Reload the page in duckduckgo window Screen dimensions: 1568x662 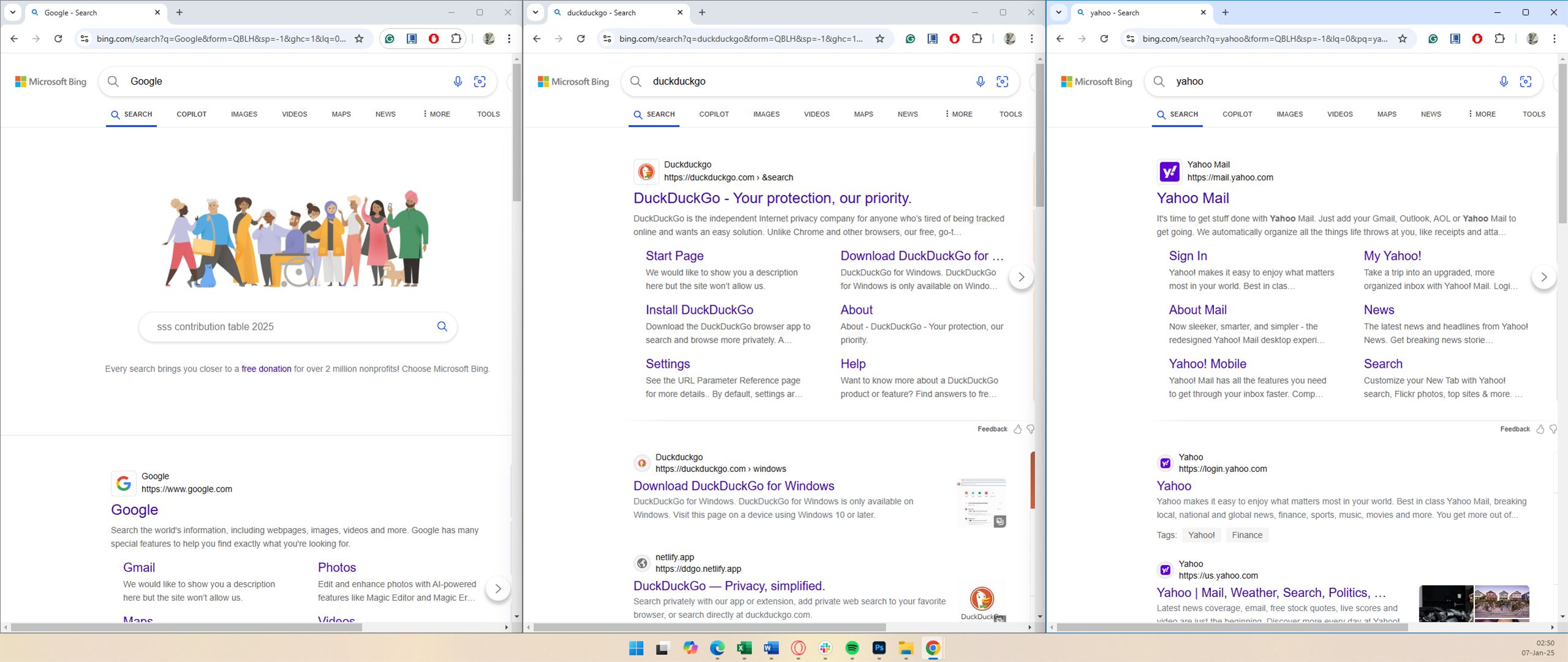(581, 39)
